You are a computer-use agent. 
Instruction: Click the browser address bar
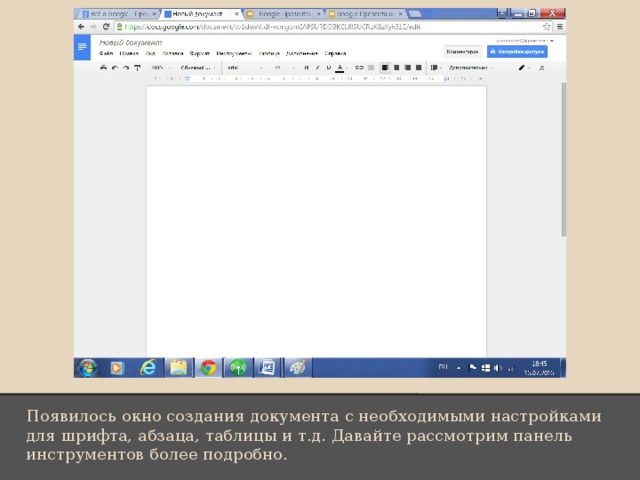coord(331,27)
